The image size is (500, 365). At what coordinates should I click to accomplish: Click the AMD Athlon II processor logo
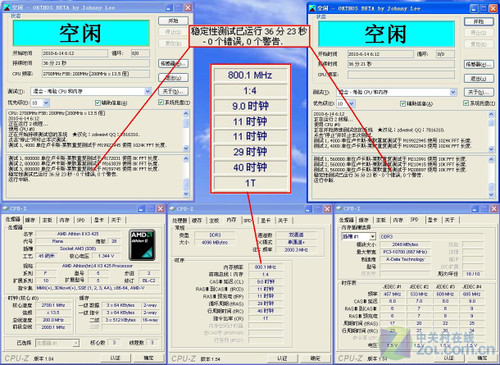click(142, 245)
